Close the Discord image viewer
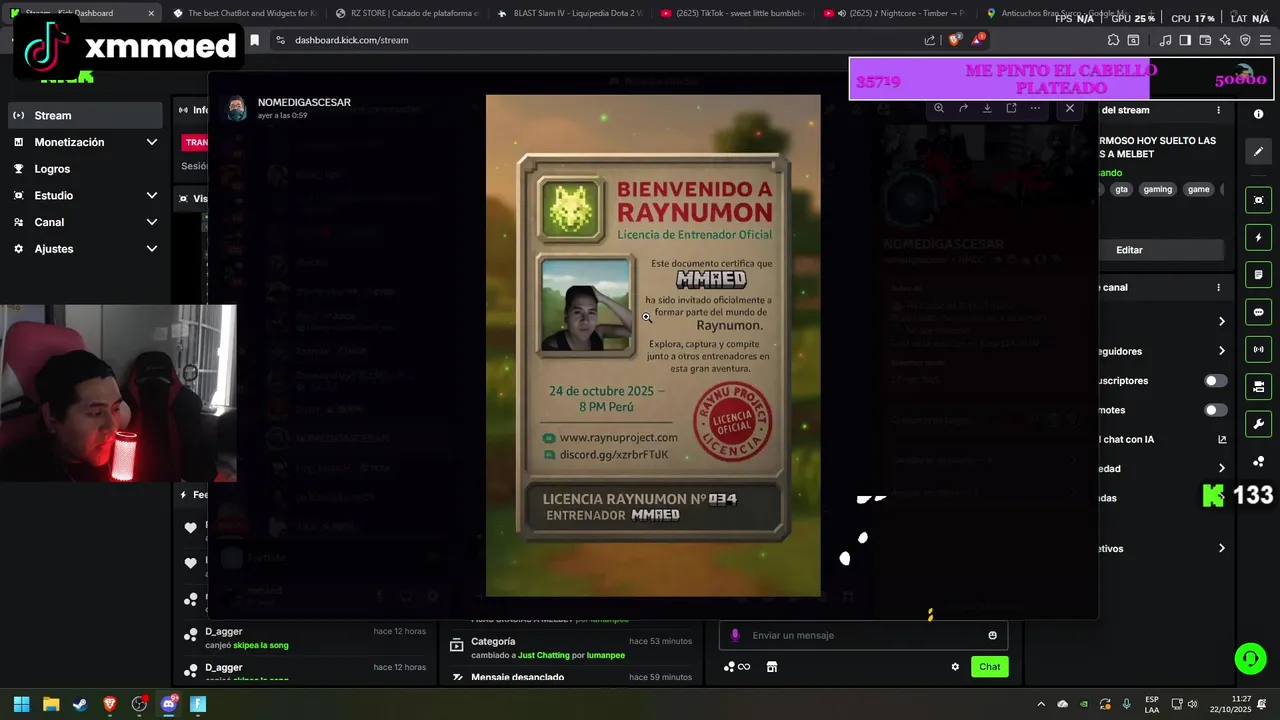Image resolution: width=1280 pixels, height=720 pixels. pyautogui.click(x=1070, y=108)
